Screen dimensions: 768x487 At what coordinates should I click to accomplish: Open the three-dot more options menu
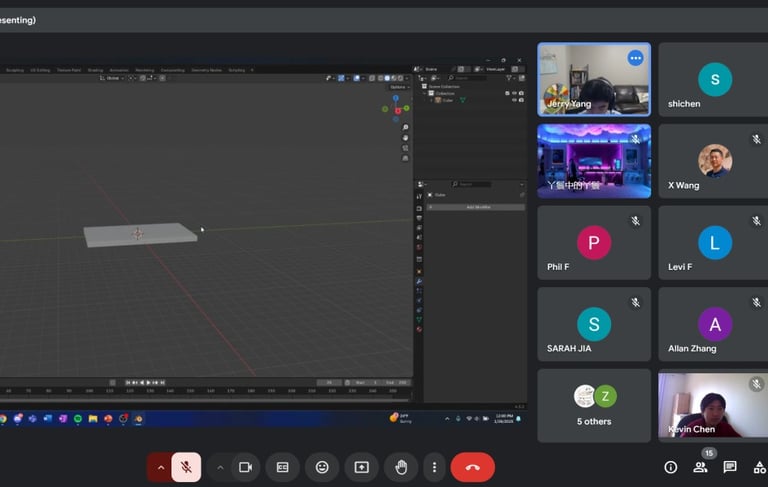click(434, 467)
